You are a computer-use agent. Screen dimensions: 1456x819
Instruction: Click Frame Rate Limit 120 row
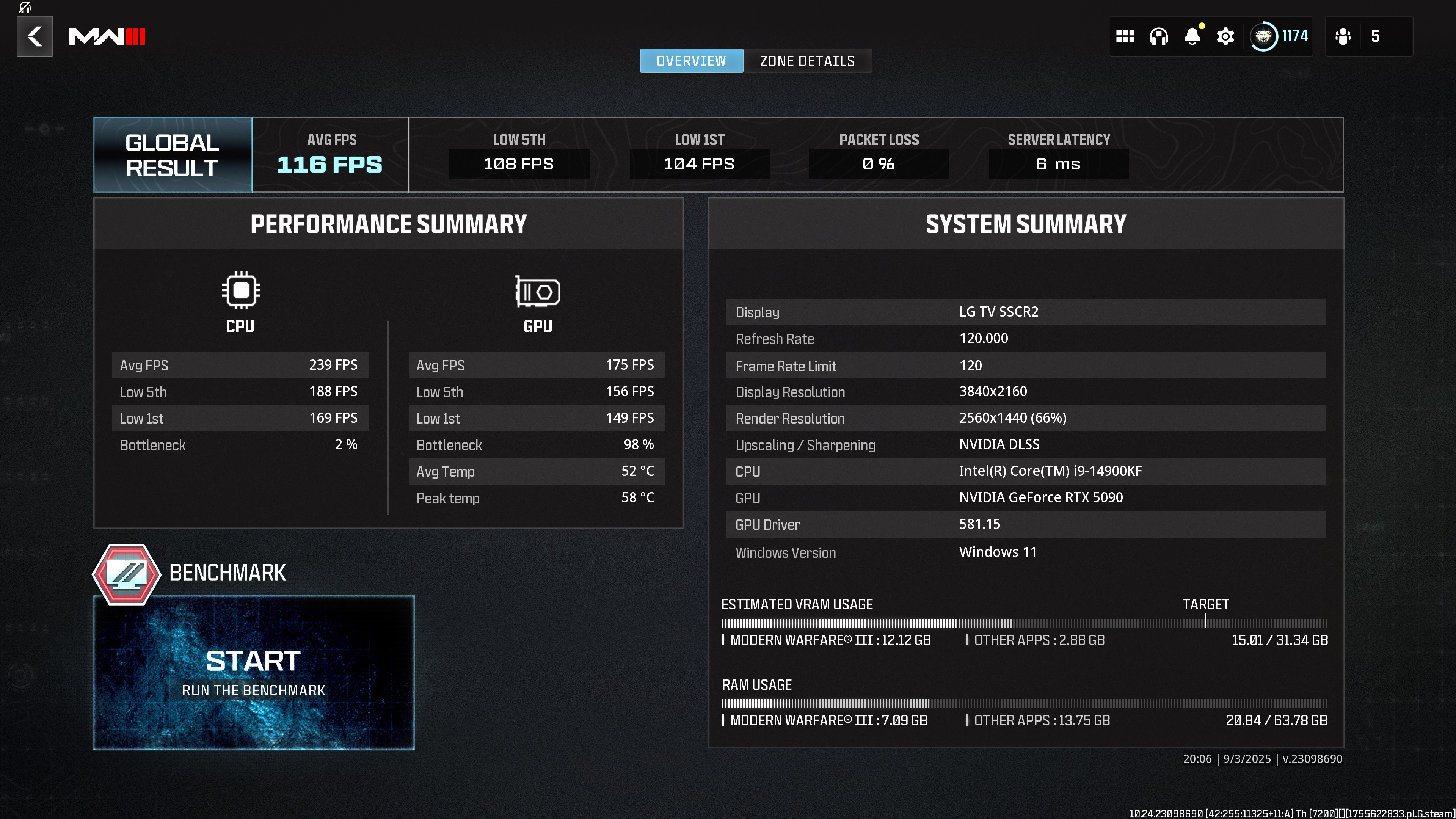click(x=1025, y=366)
